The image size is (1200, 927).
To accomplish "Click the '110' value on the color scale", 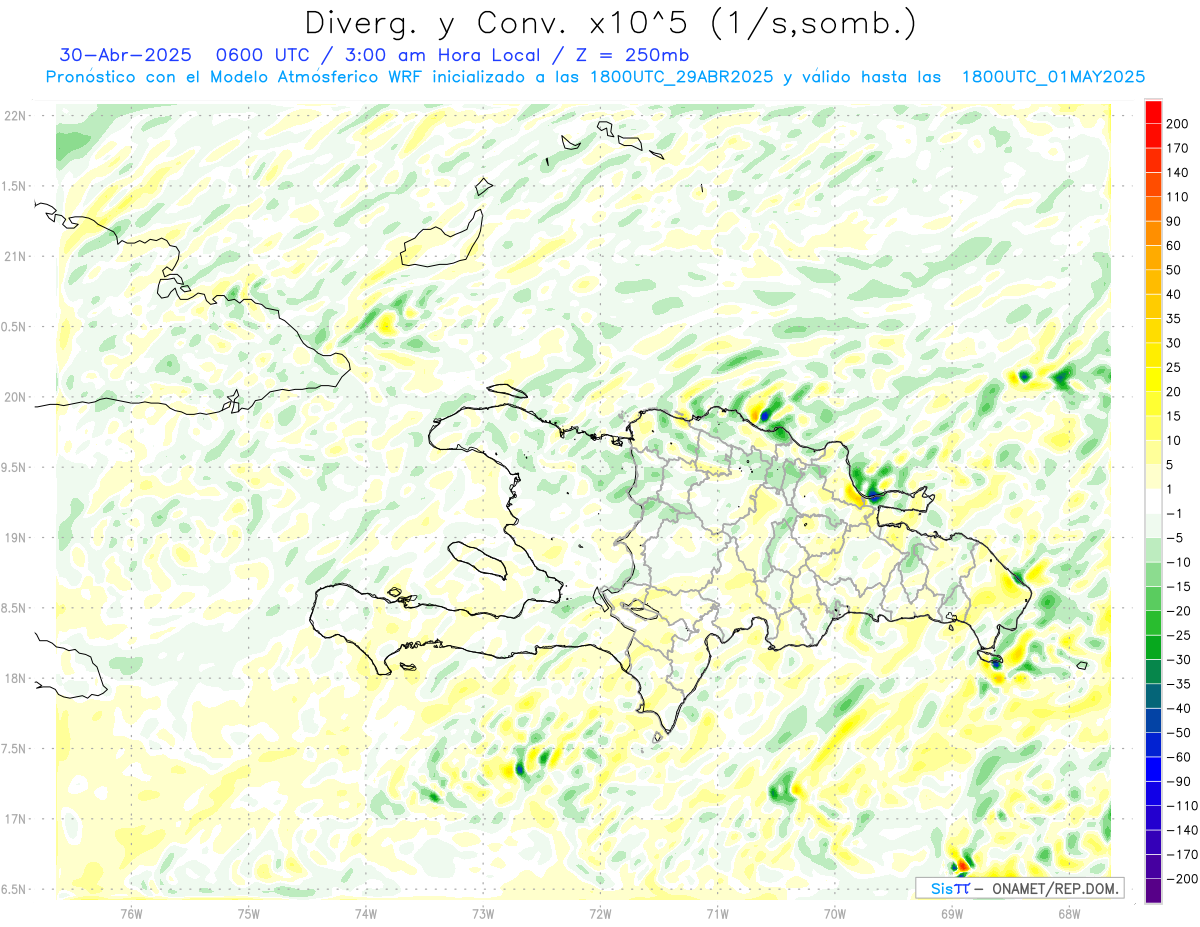I will click(1177, 197).
